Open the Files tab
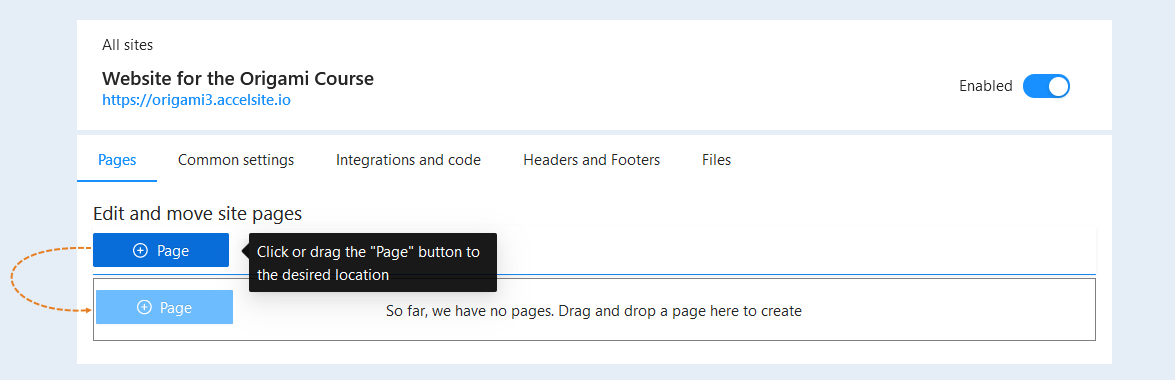 [716, 160]
